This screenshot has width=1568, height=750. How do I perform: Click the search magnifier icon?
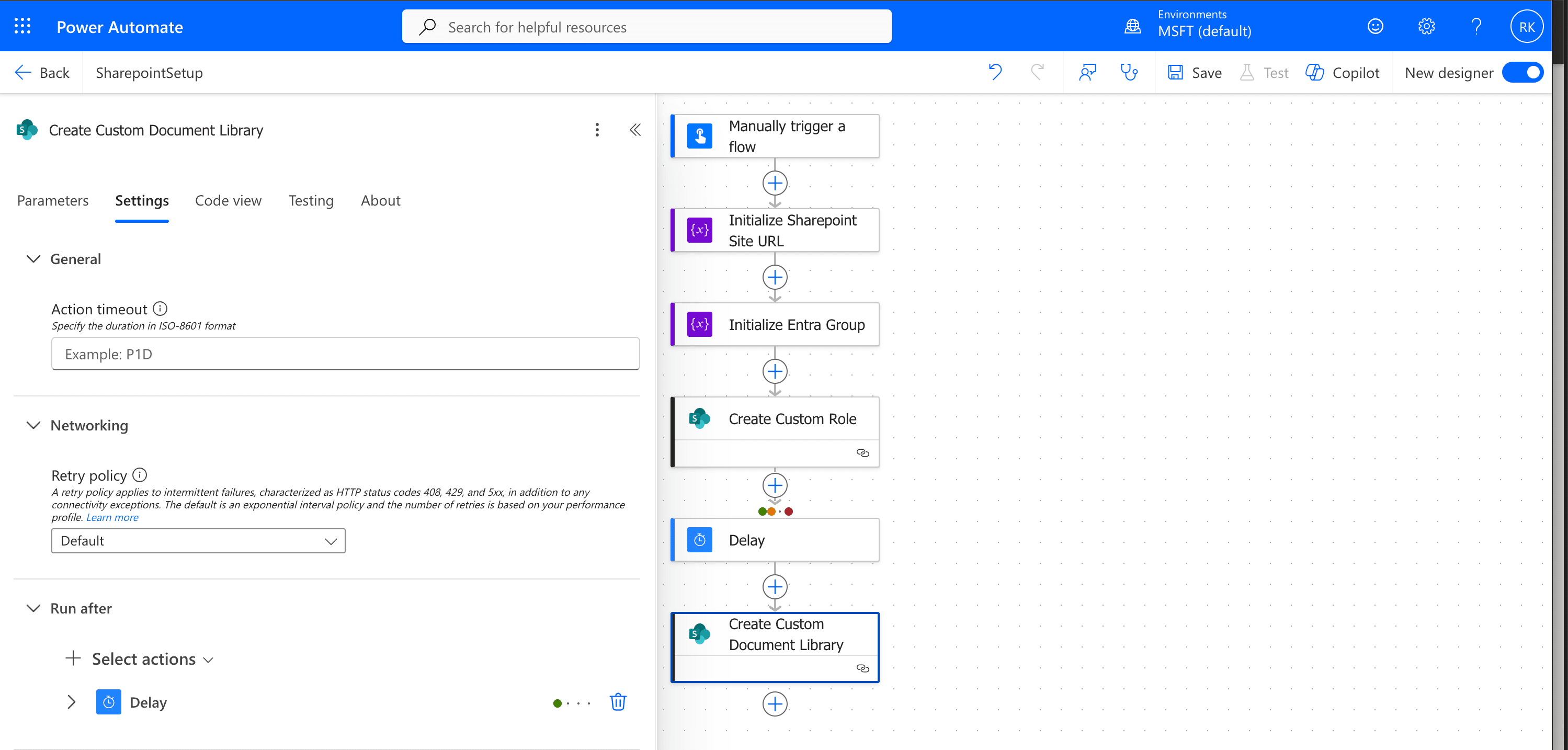[x=427, y=27]
